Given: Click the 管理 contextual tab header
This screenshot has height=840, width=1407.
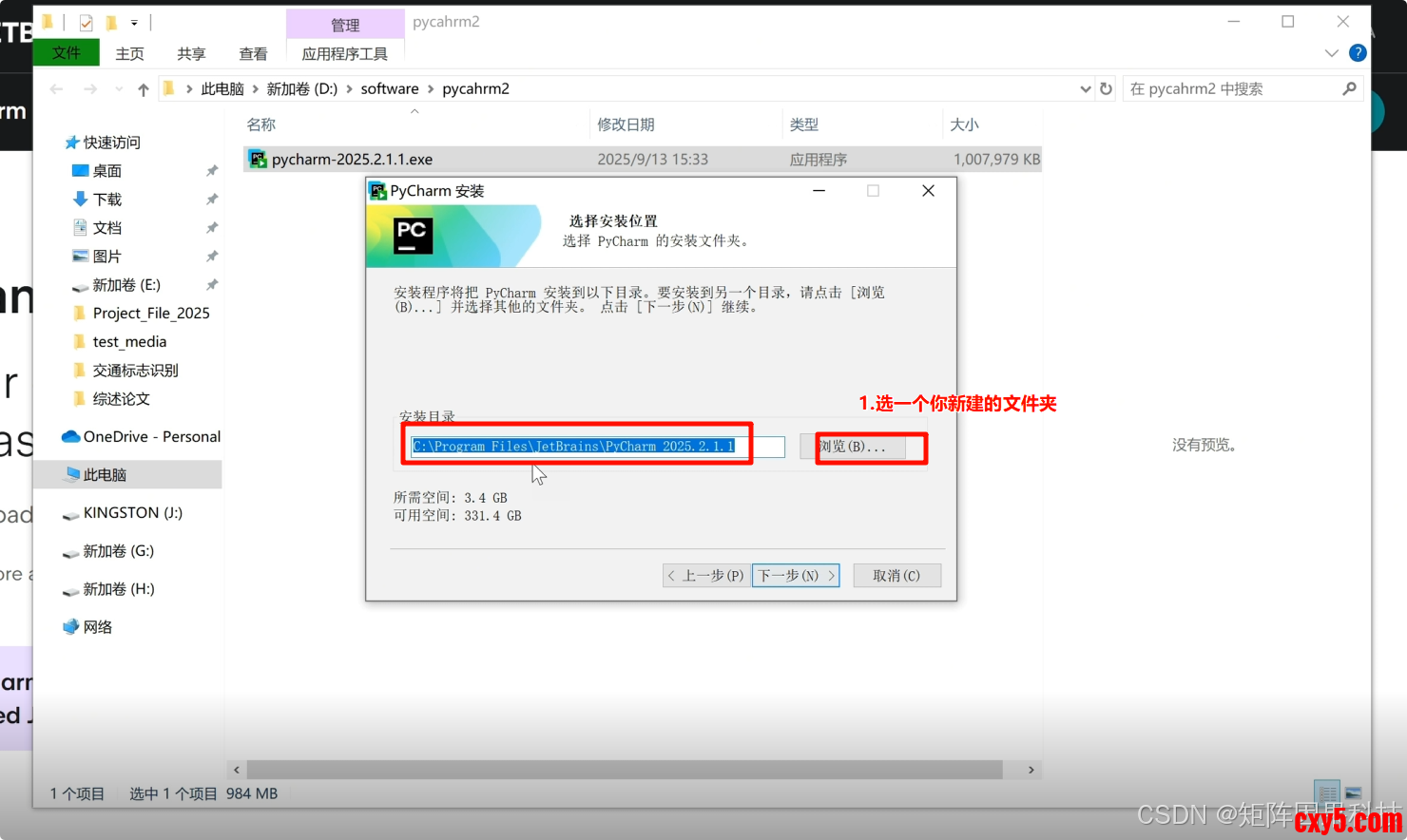Looking at the screenshot, I should click(x=345, y=25).
